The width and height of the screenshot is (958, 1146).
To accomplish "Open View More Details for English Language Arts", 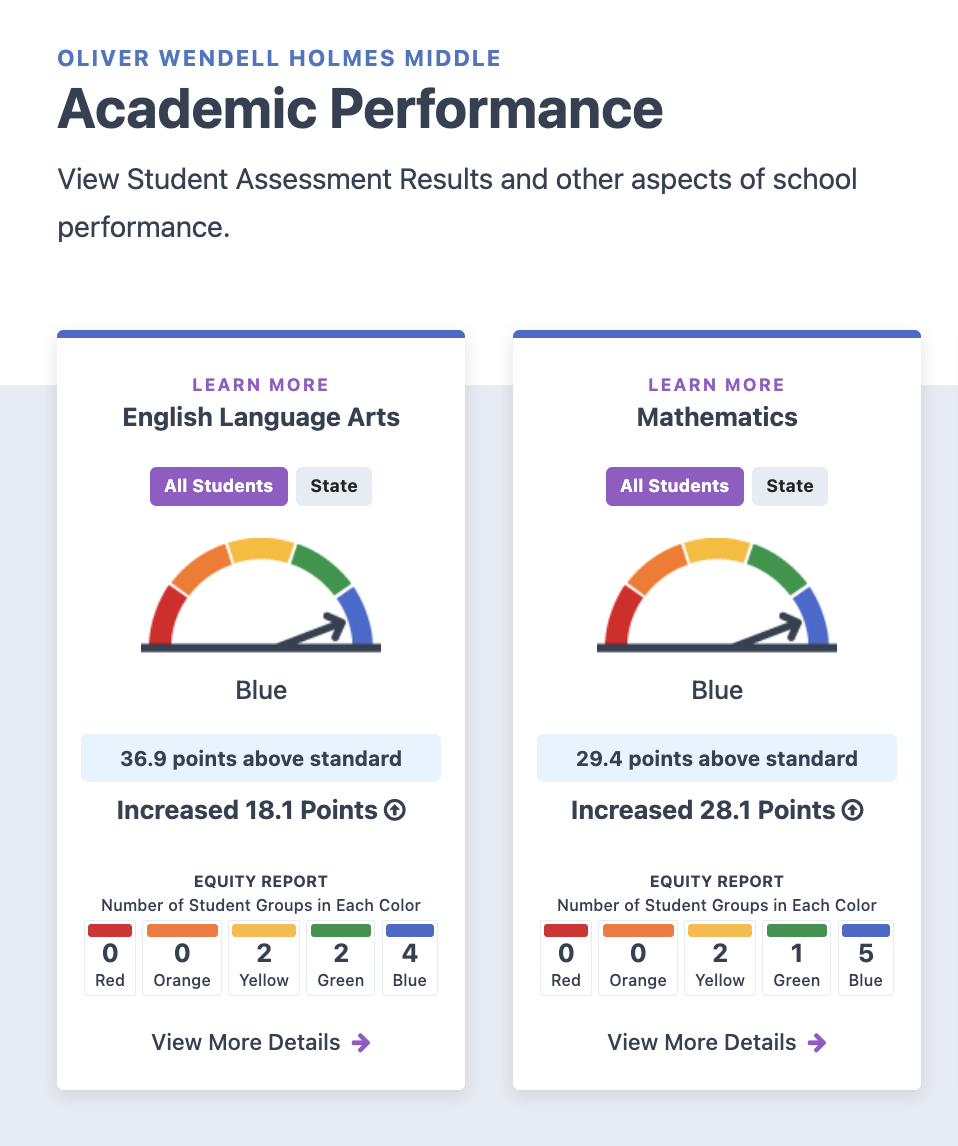I will 246,1042.
